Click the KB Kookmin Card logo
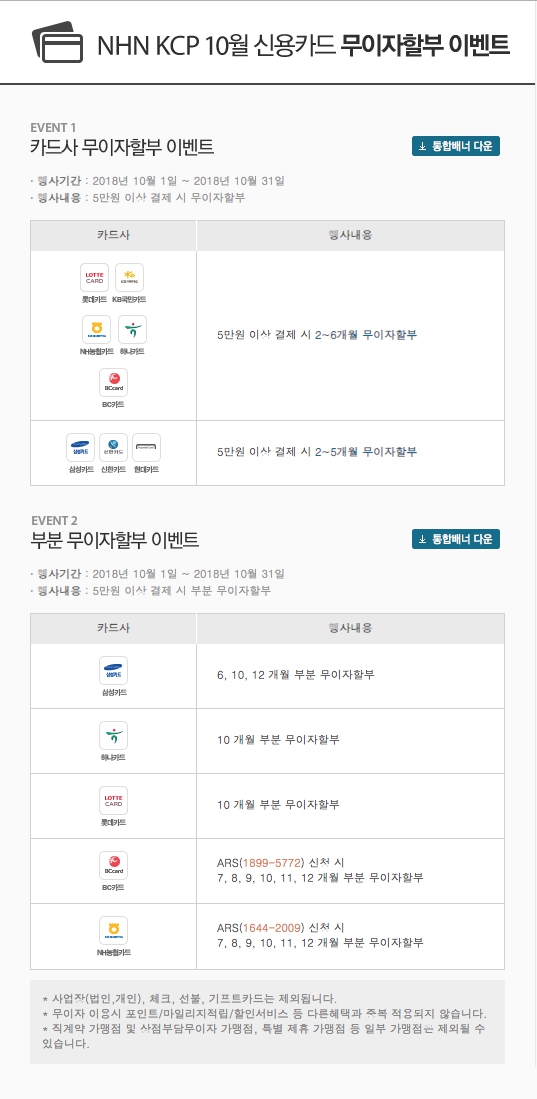Image resolution: width=537 pixels, height=1099 pixels. pos(129,278)
